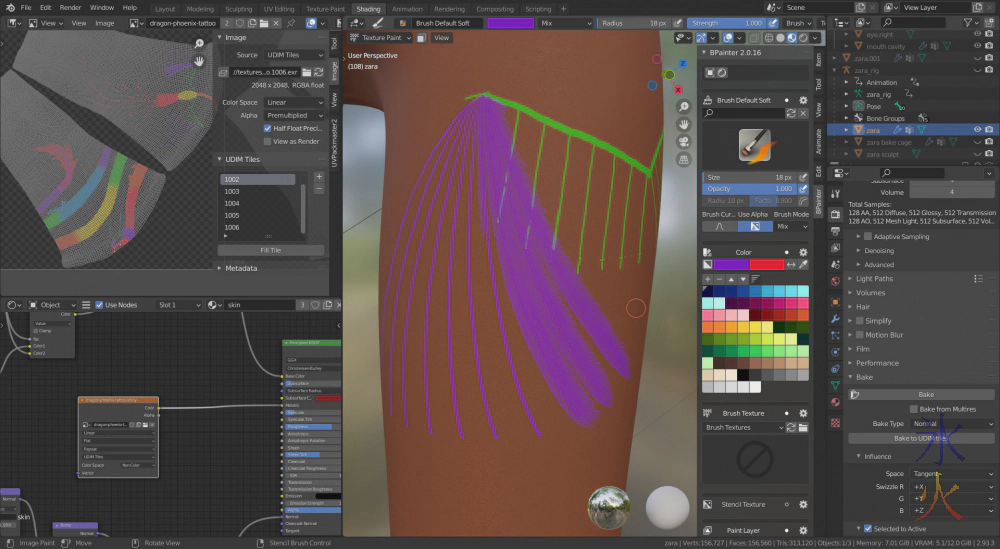Click the Bake button
The height and width of the screenshot is (549, 1000).
tap(922, 395)
